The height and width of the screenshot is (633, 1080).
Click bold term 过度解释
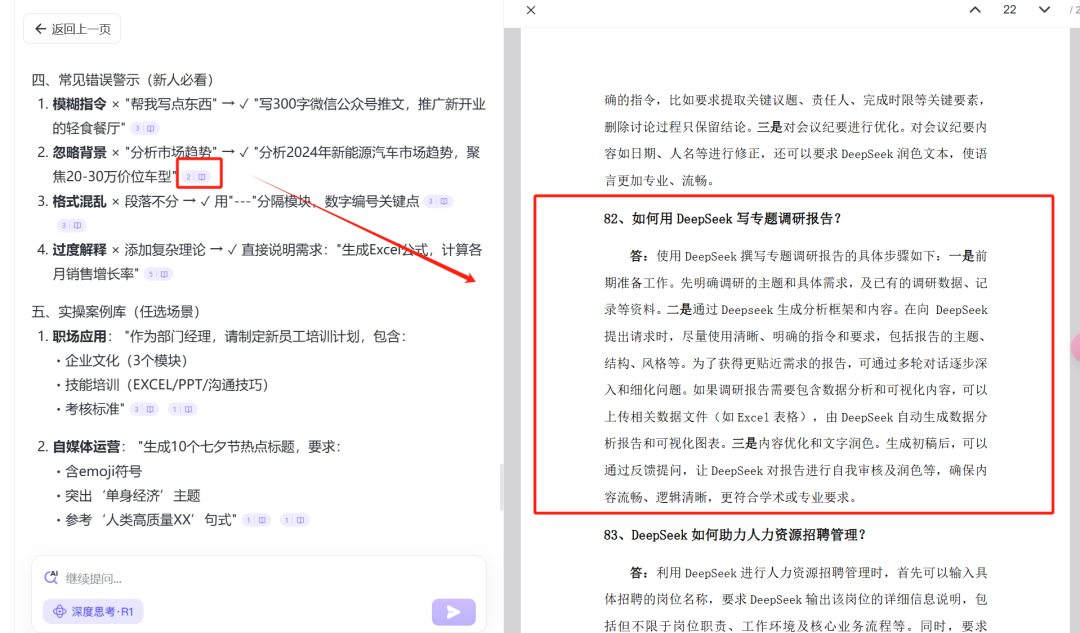tap(79, 249)
